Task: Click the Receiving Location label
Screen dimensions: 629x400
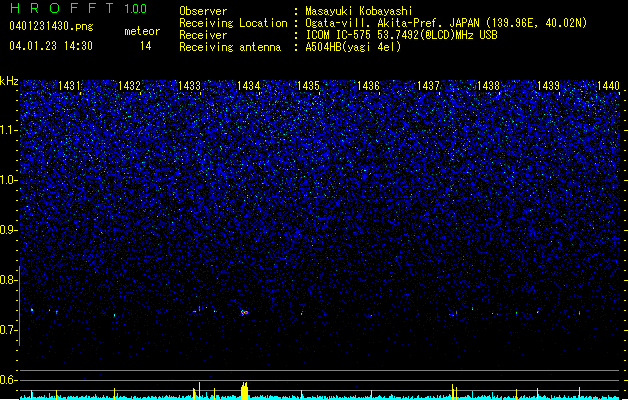Action: pyautogui.click(x=233, y=23)
